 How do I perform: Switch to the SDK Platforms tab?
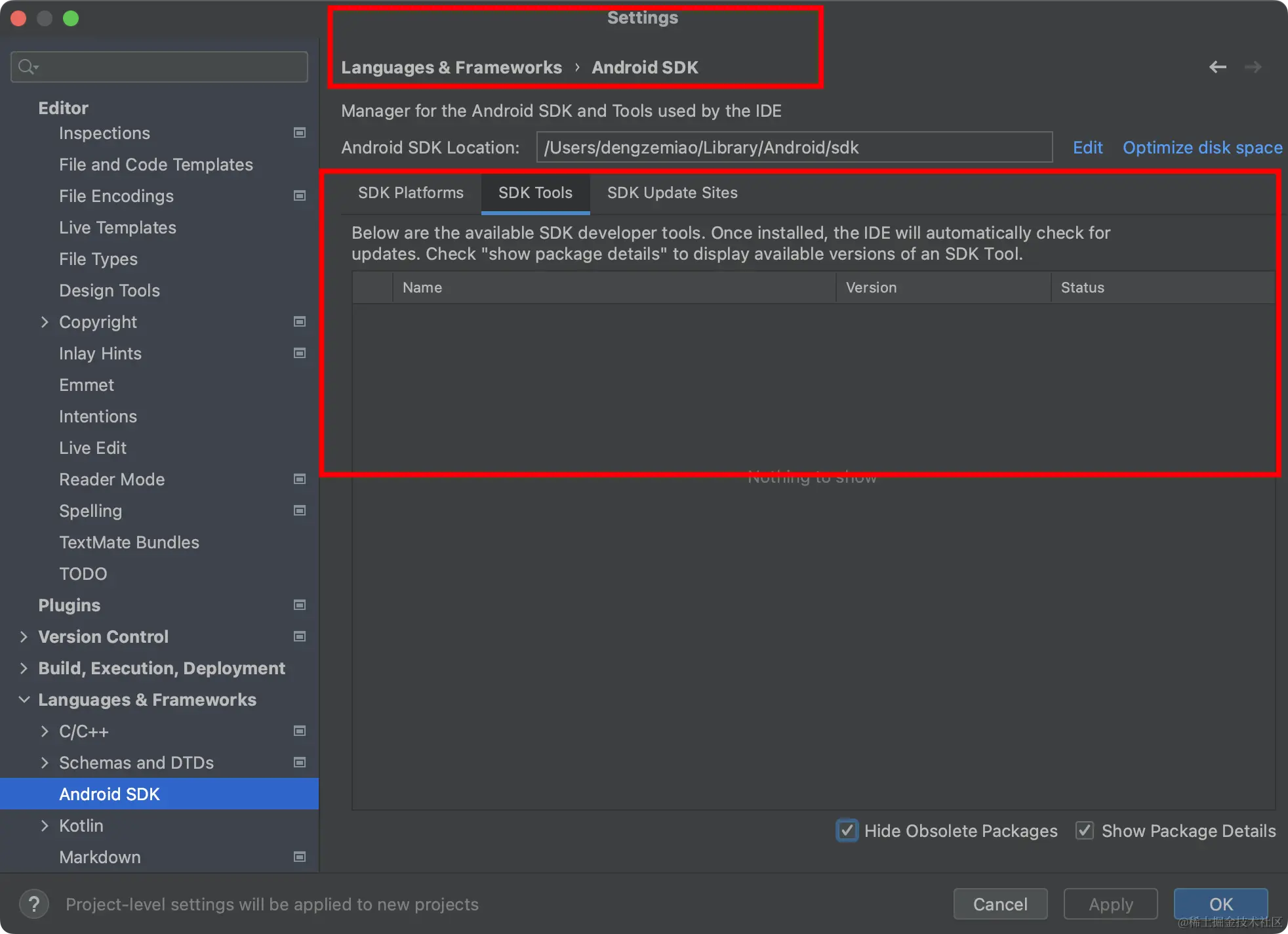point(411,193)
